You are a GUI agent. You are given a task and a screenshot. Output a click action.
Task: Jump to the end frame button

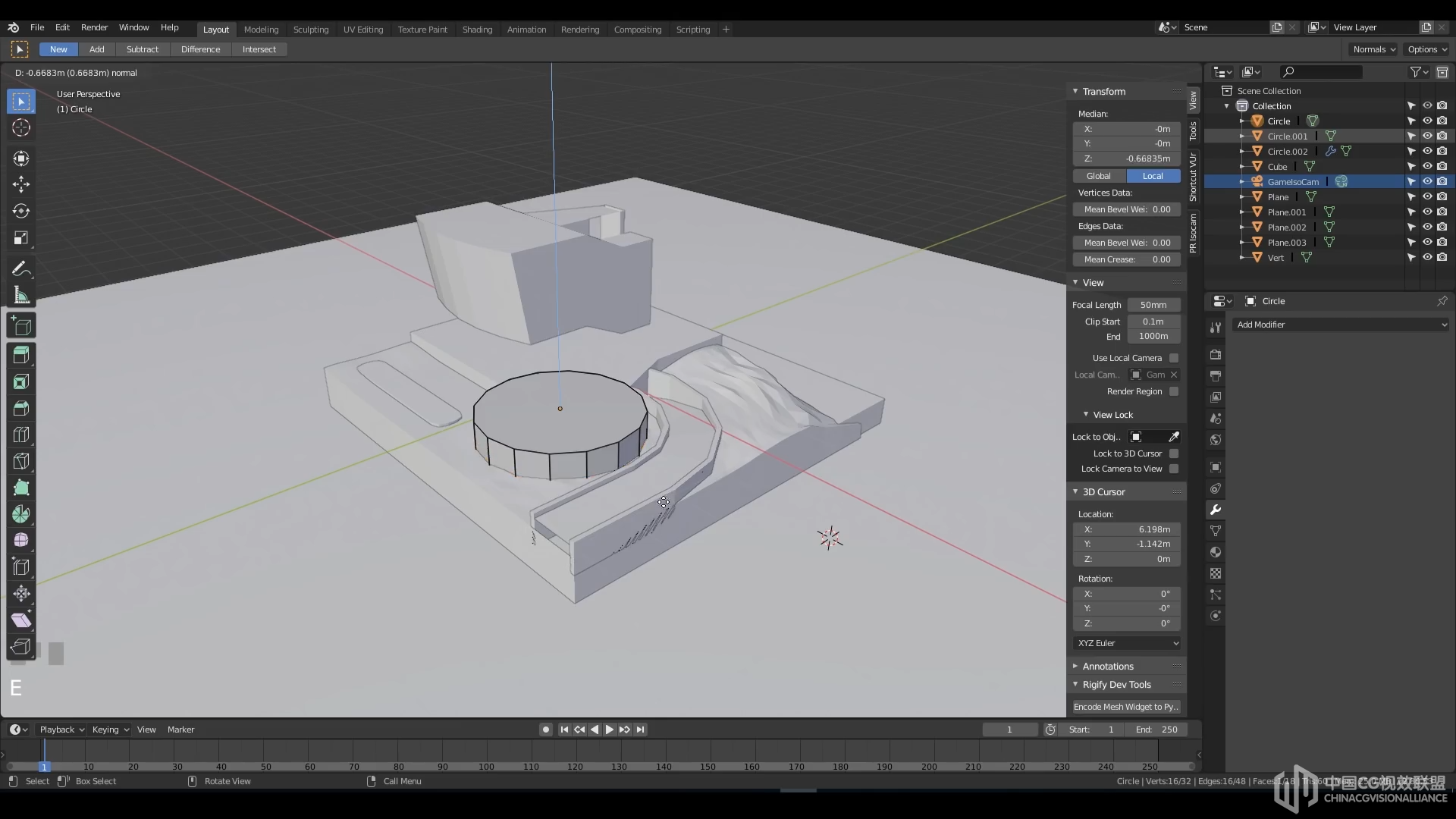[641, 730]
